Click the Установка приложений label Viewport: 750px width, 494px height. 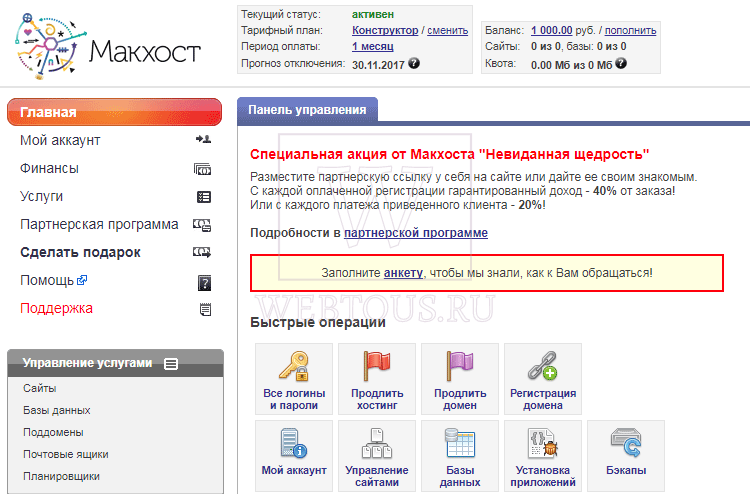(543, 476)
